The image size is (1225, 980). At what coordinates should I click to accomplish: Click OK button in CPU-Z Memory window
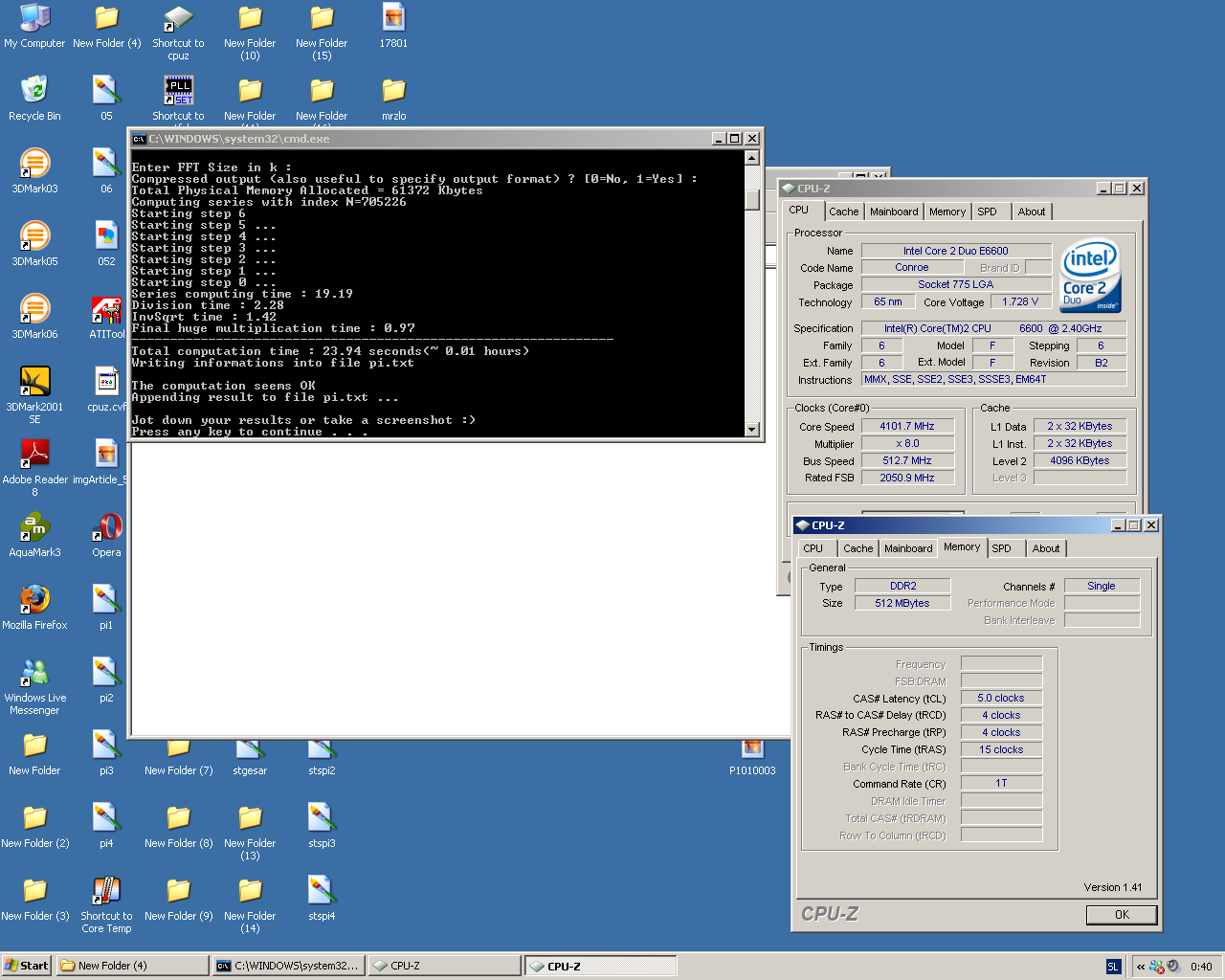(1122, 915)
